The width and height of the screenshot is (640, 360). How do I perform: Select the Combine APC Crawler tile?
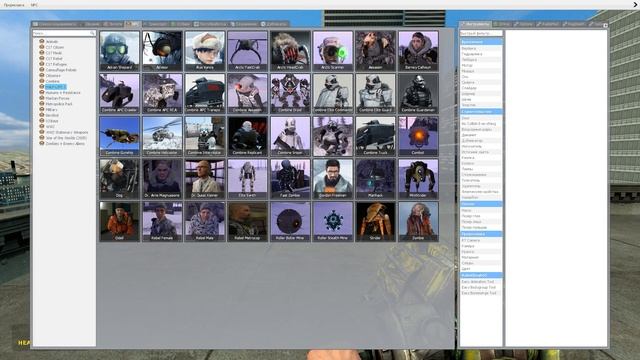[x=120, y=93]
